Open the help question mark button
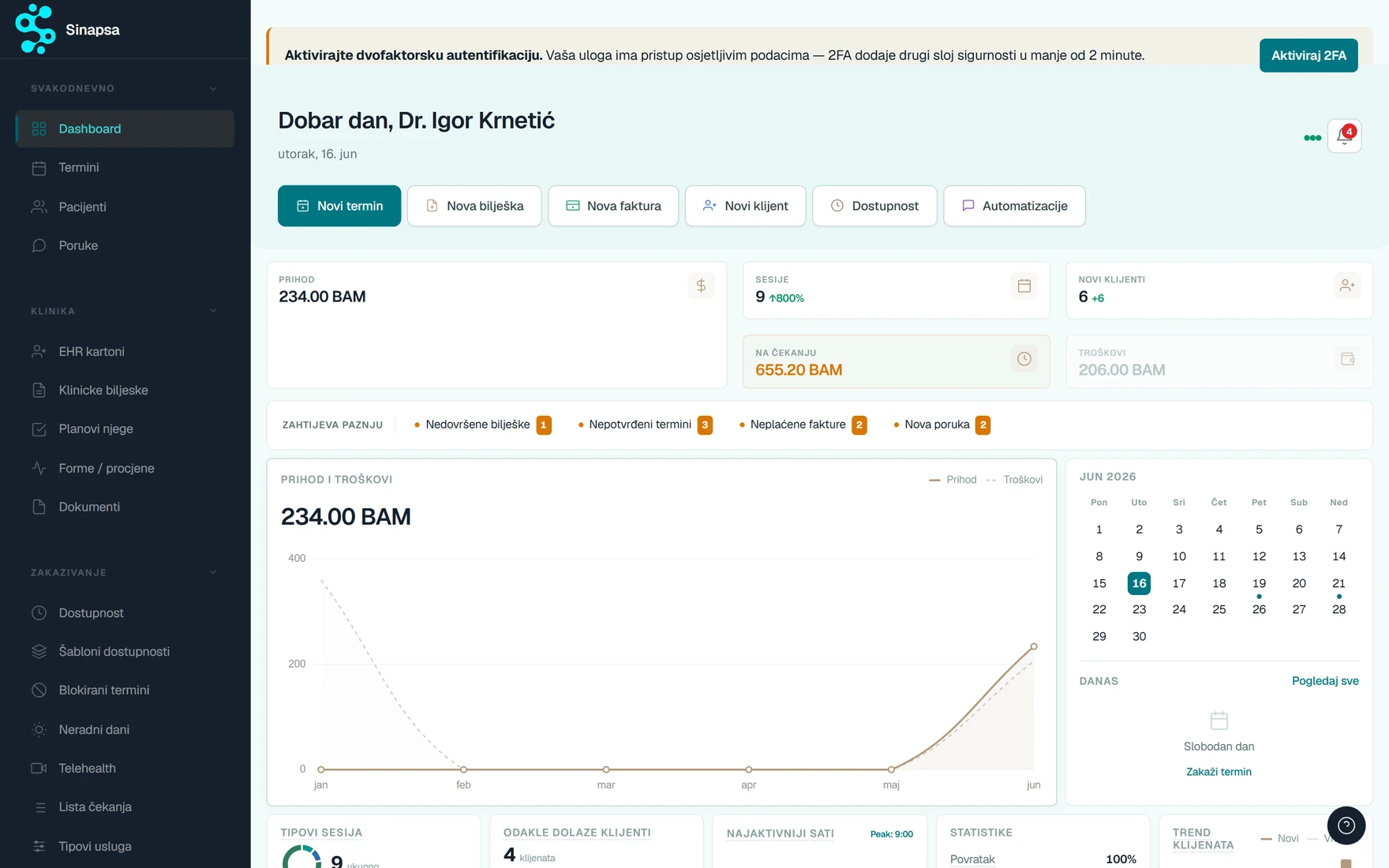This screenshot has height=868, width=1389. click(1346, 825)
